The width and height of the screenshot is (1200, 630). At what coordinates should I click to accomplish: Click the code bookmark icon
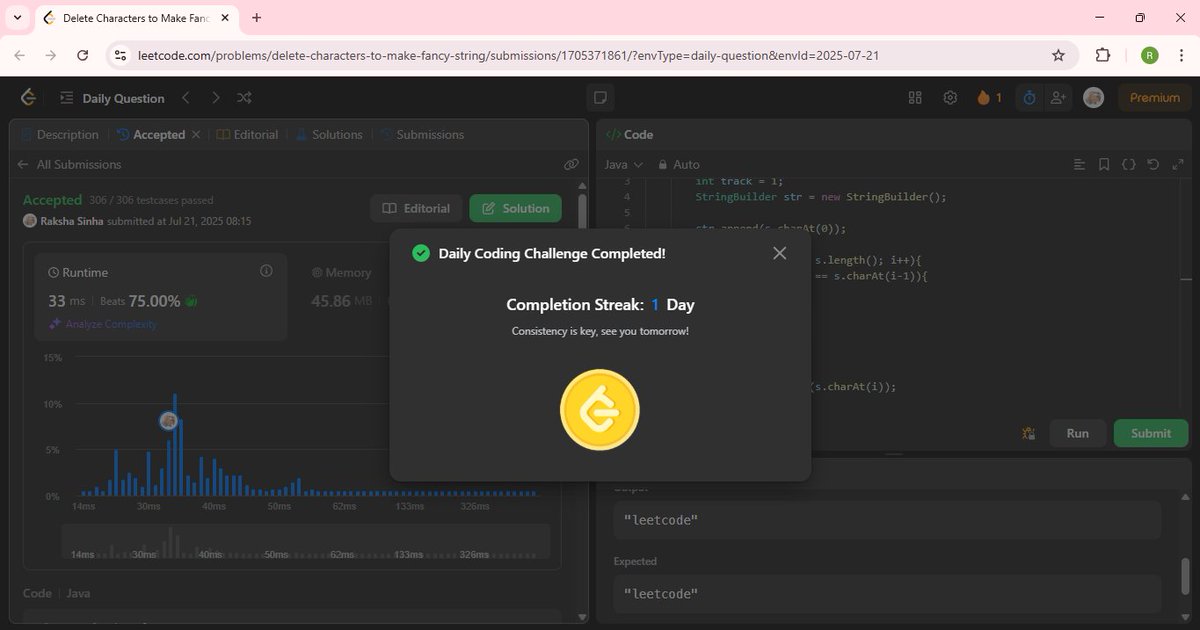(x=1104, y=164)
